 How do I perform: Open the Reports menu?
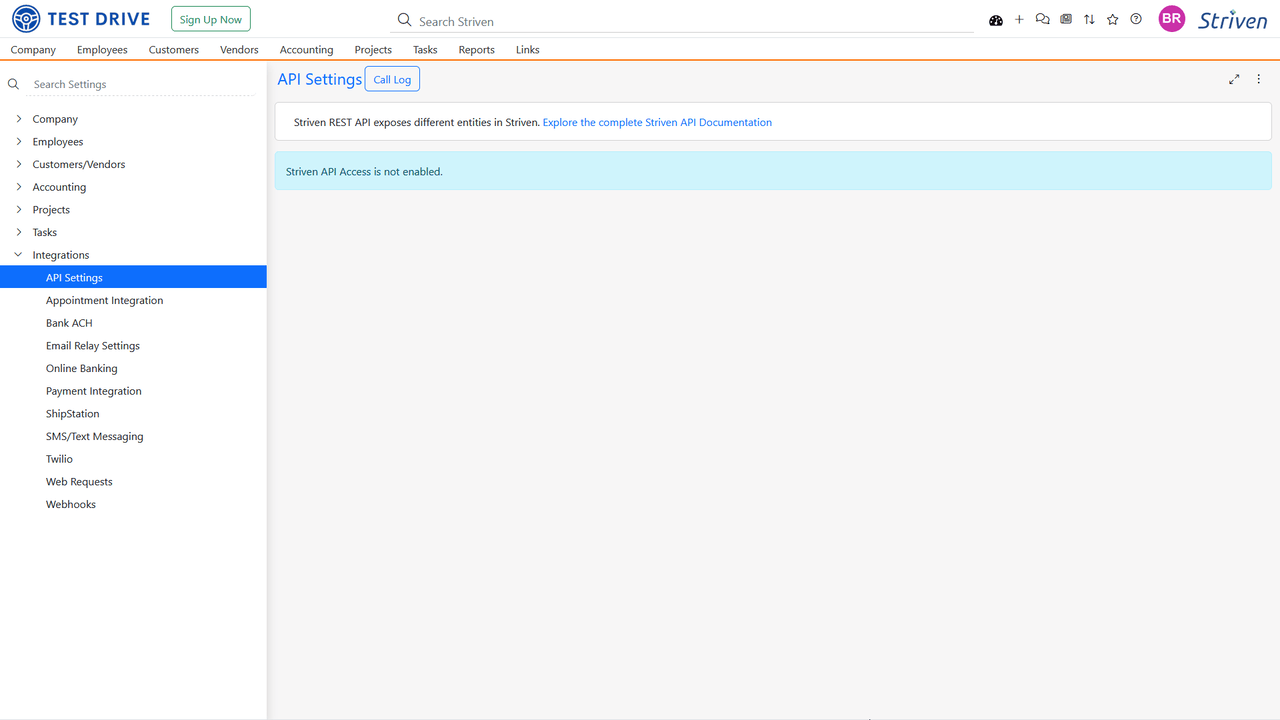(x=476, y=49)
